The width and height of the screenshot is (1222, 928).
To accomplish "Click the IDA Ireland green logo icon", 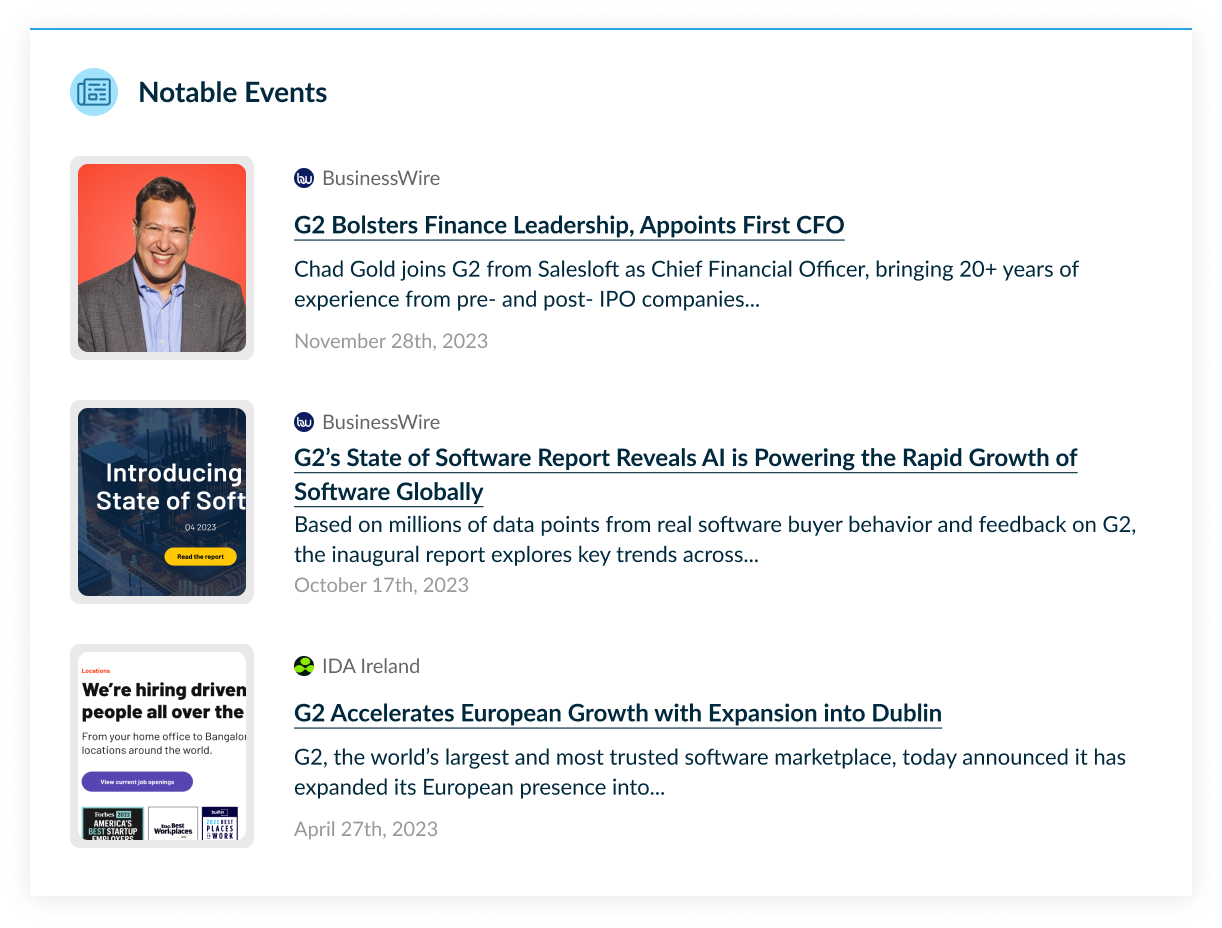I will [304, 666].
